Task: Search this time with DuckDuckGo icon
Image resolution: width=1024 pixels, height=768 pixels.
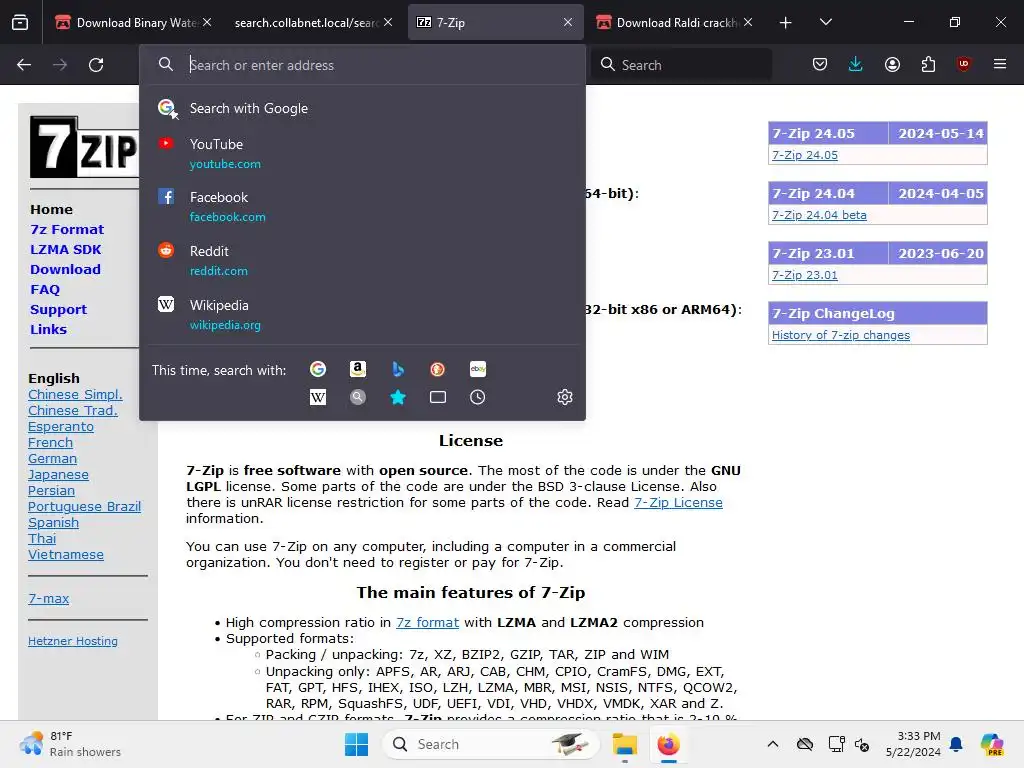Action: coord(438,370)
